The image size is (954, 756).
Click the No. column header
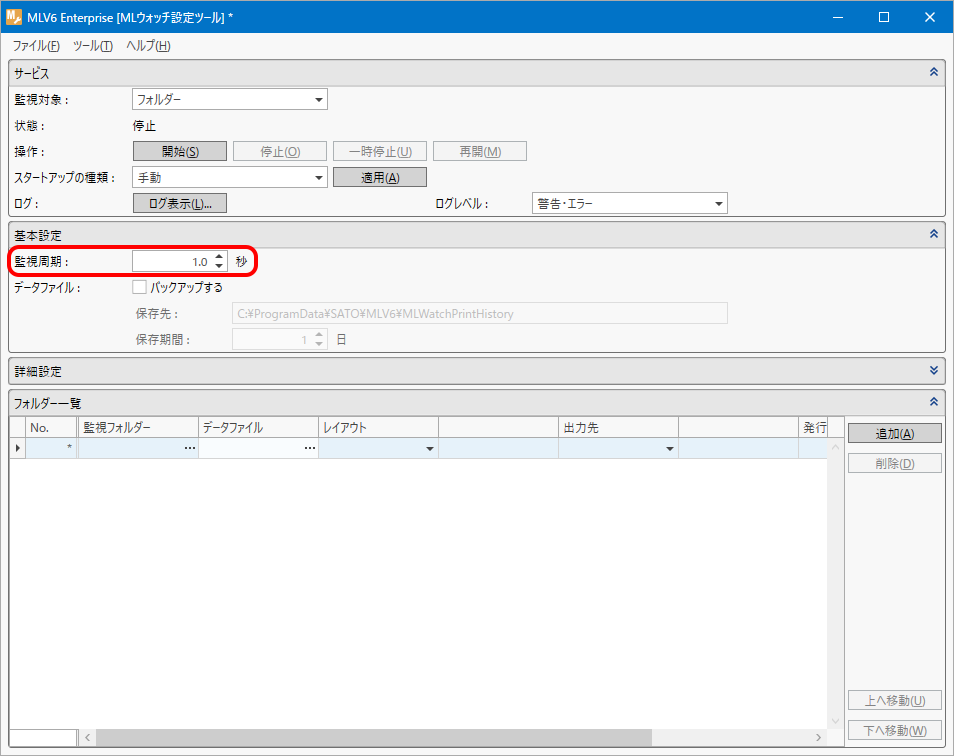coord(51,428)
